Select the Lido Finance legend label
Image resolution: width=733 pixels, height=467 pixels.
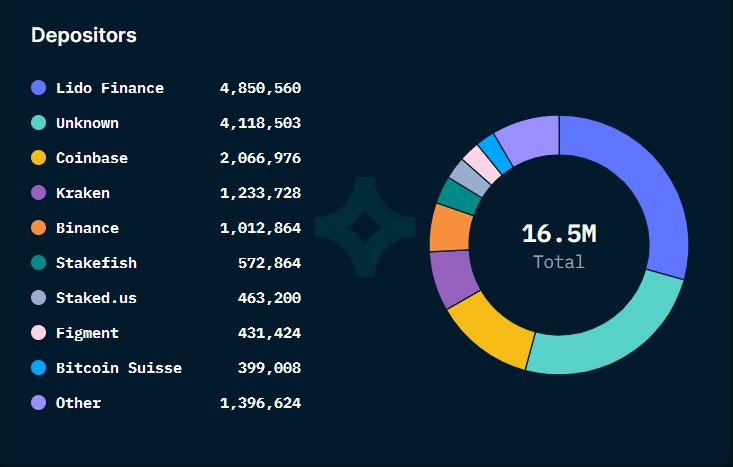[110, 88]
